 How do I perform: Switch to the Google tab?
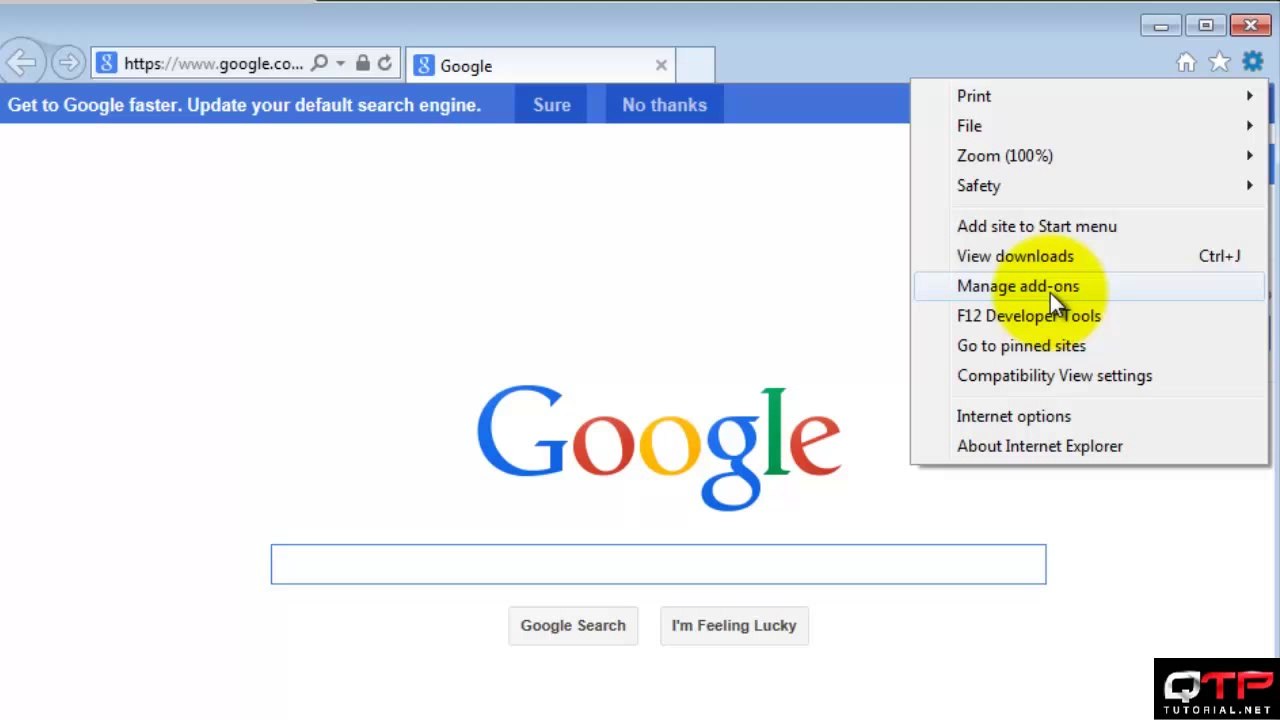pos(540,65)
